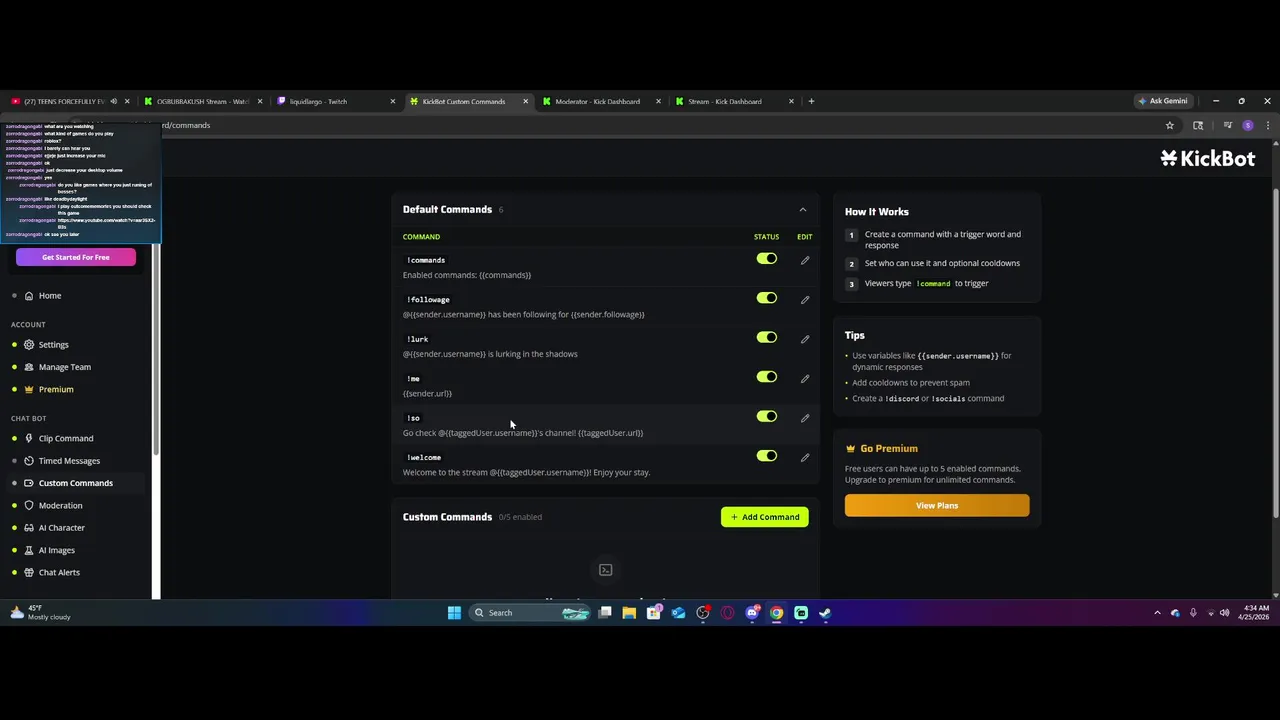The image size is (1280, 720).
Task: Open the weather widget showing 45°F
Action: [40, 613]
